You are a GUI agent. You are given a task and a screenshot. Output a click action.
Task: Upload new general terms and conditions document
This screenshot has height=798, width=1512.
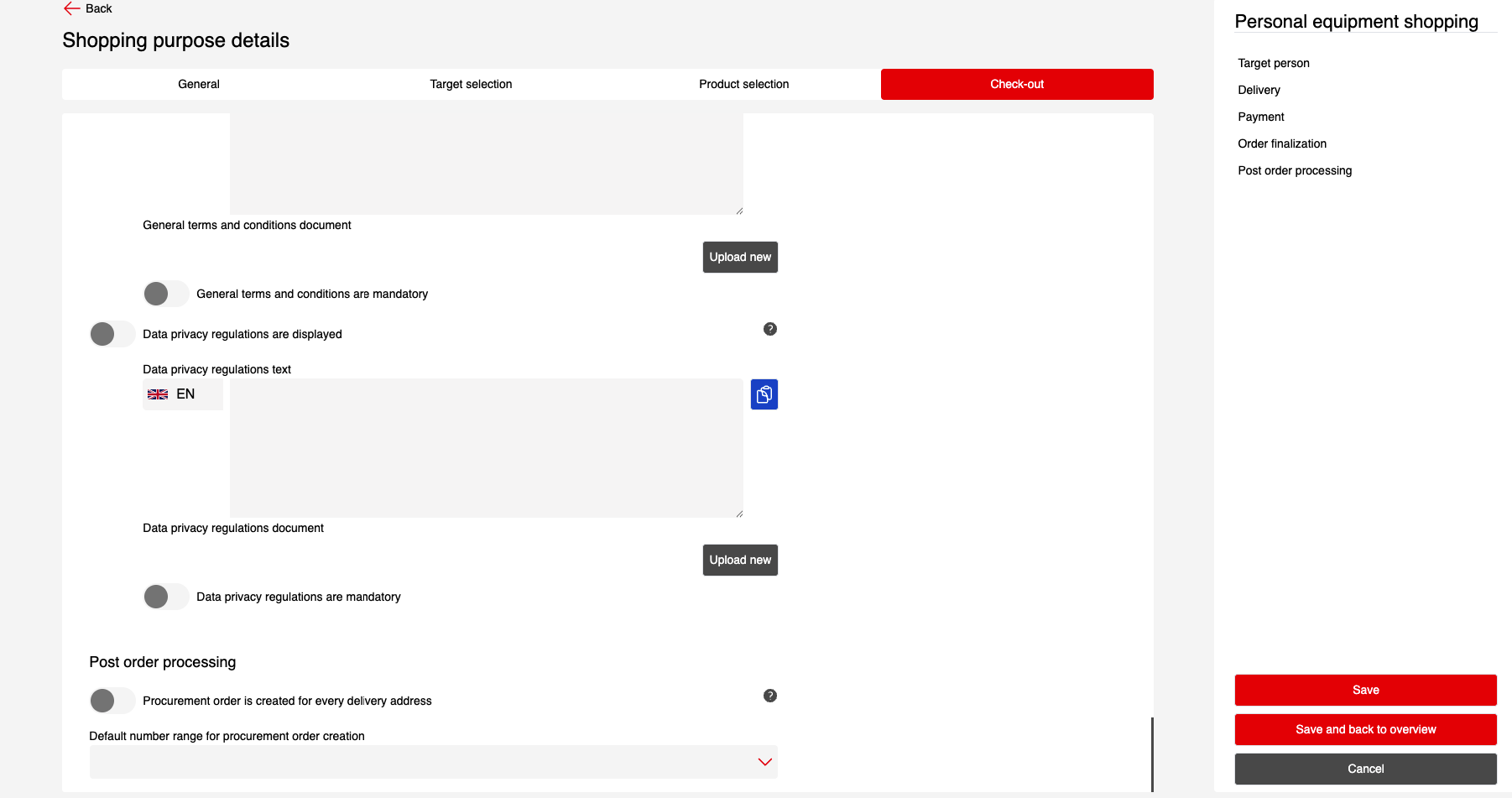739,257
